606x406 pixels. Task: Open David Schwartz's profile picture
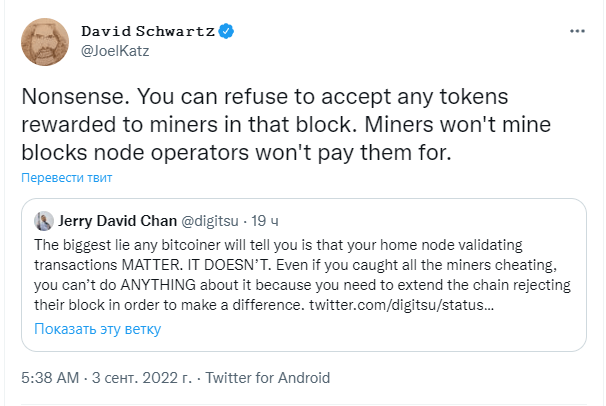point(45,42)
